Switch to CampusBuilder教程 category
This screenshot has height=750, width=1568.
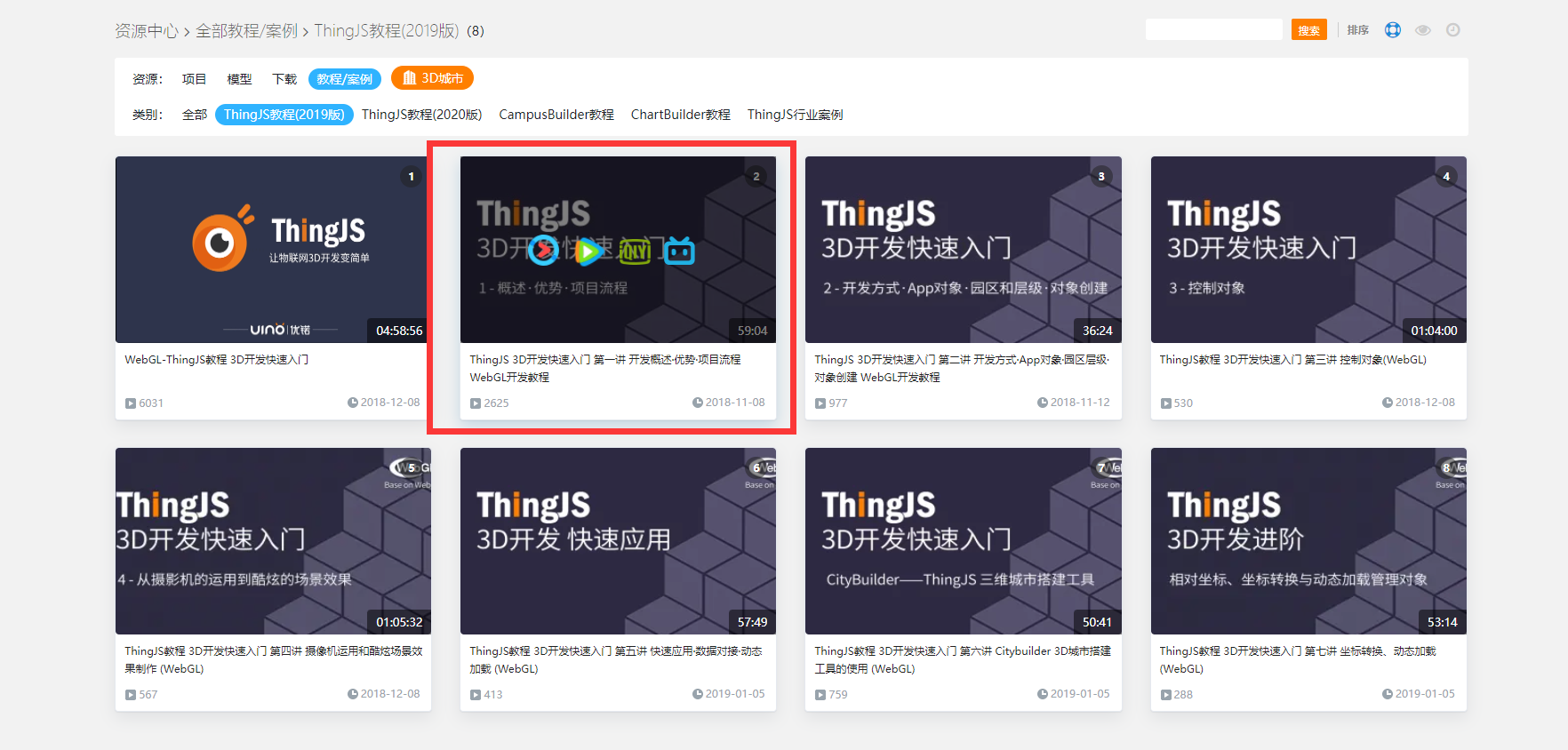(556, 115)
